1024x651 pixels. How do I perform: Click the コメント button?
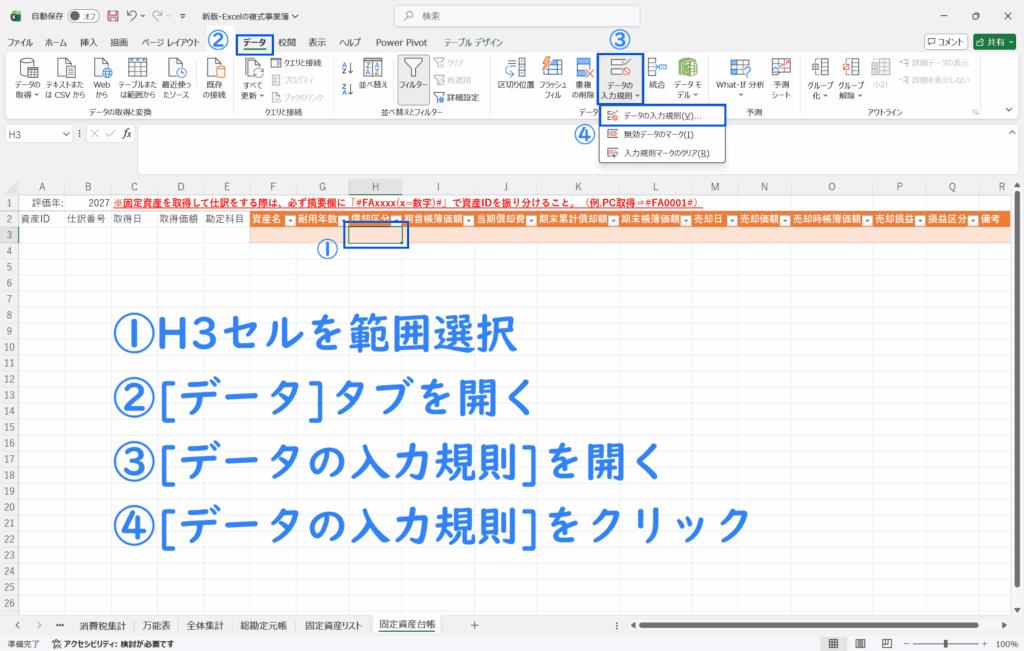point(945,42)
